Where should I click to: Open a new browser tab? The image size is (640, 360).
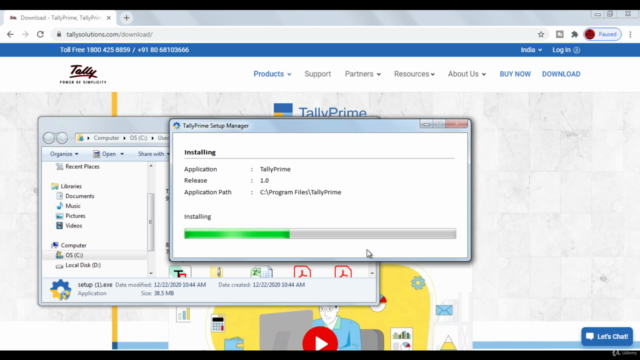127,18
